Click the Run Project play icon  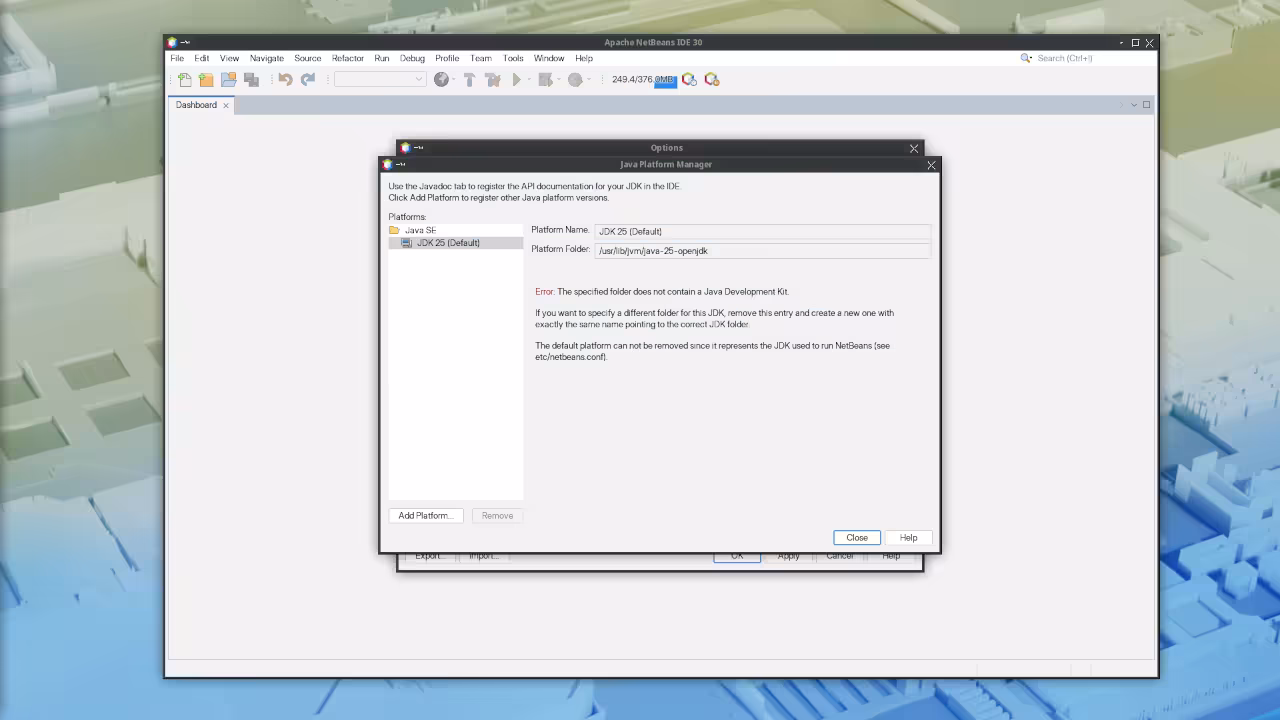[x=516, y=80]
